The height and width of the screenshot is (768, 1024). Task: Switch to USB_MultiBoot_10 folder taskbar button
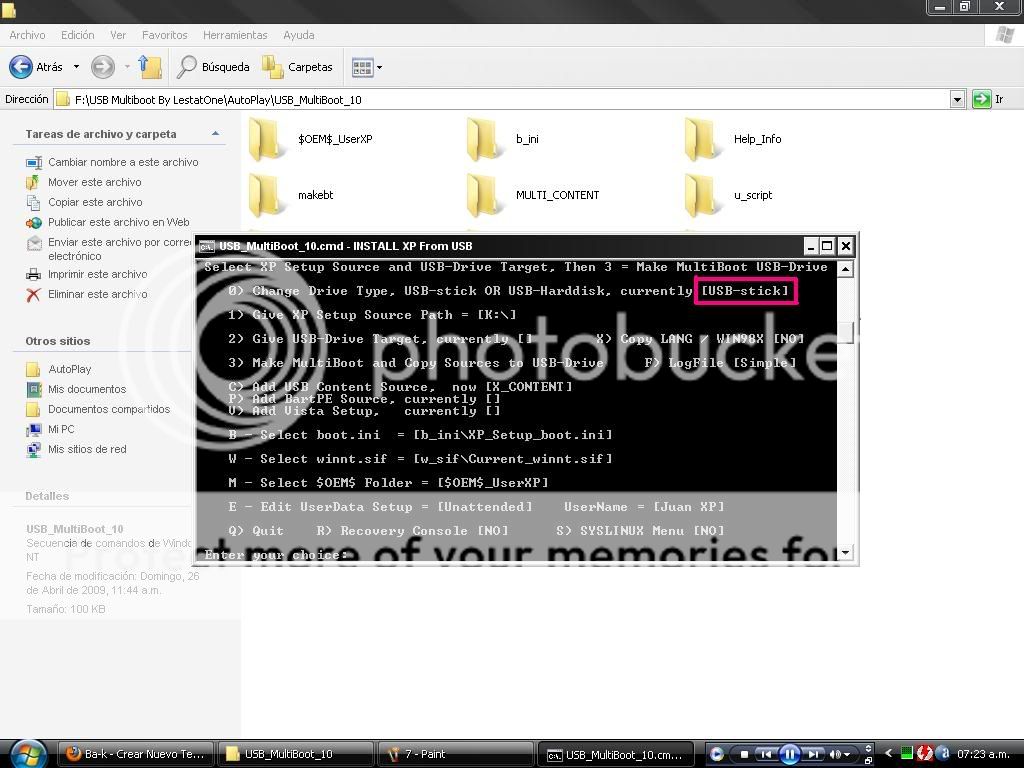point(295,755)
